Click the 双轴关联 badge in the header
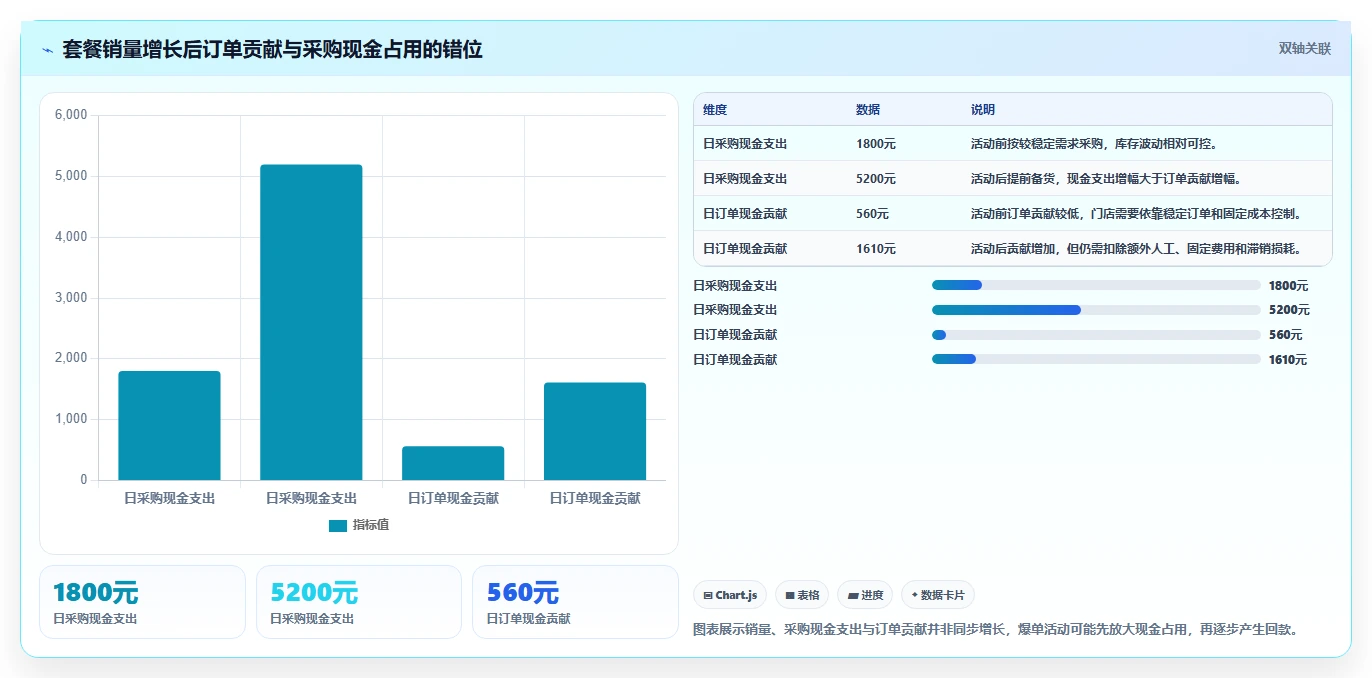This screenshot has width=1372, height=678. click(1305, 48)
